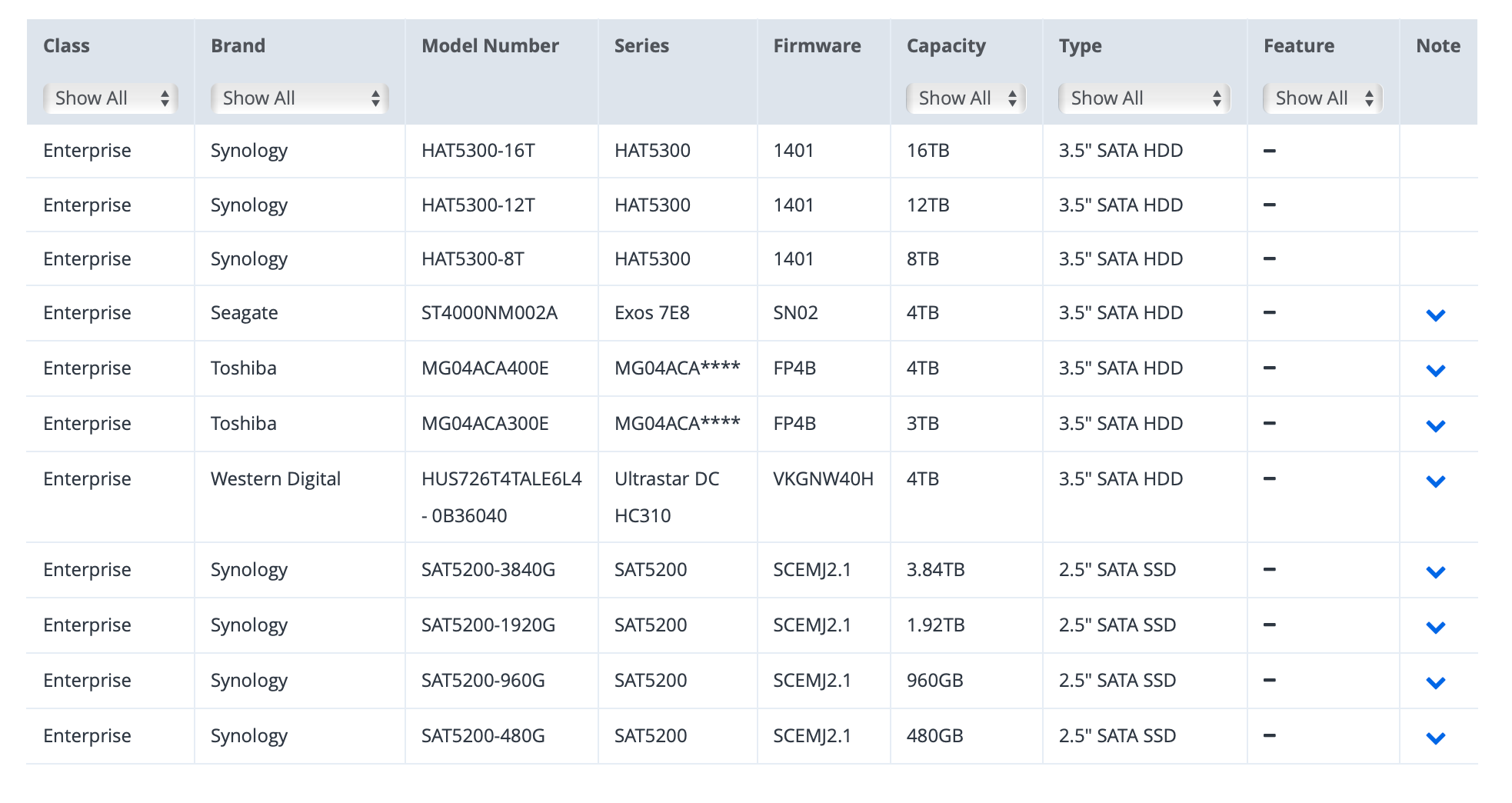Select model number HAT5300-8T
The width and height of the screenshot is (1512, 803).
473,258
